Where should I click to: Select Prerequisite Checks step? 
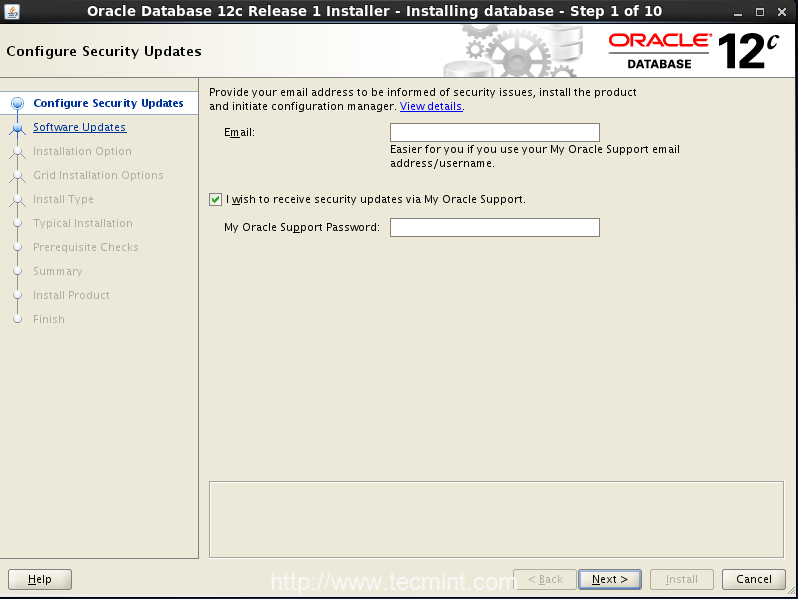tap(86, 247)
